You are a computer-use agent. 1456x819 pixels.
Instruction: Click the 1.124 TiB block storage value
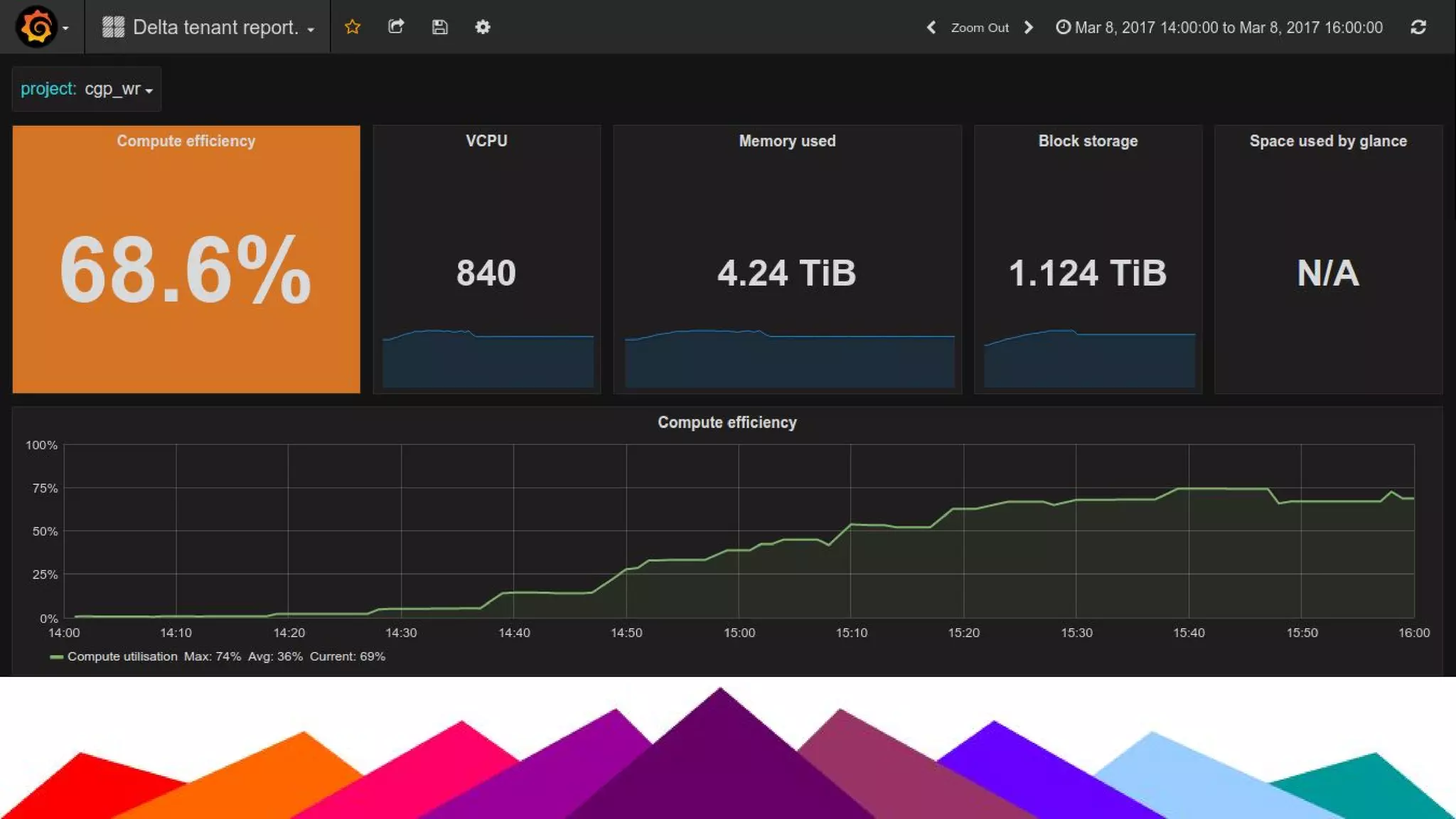pos(1088,273)
